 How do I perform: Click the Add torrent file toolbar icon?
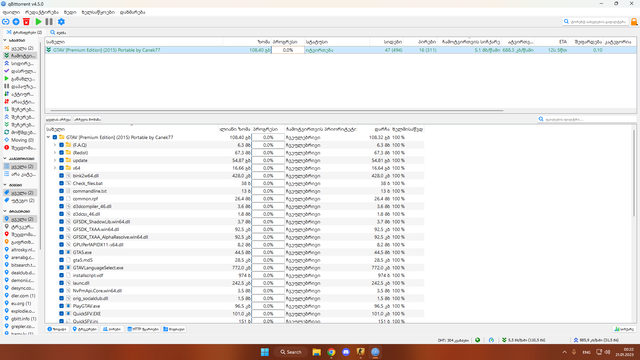[16, 22]
